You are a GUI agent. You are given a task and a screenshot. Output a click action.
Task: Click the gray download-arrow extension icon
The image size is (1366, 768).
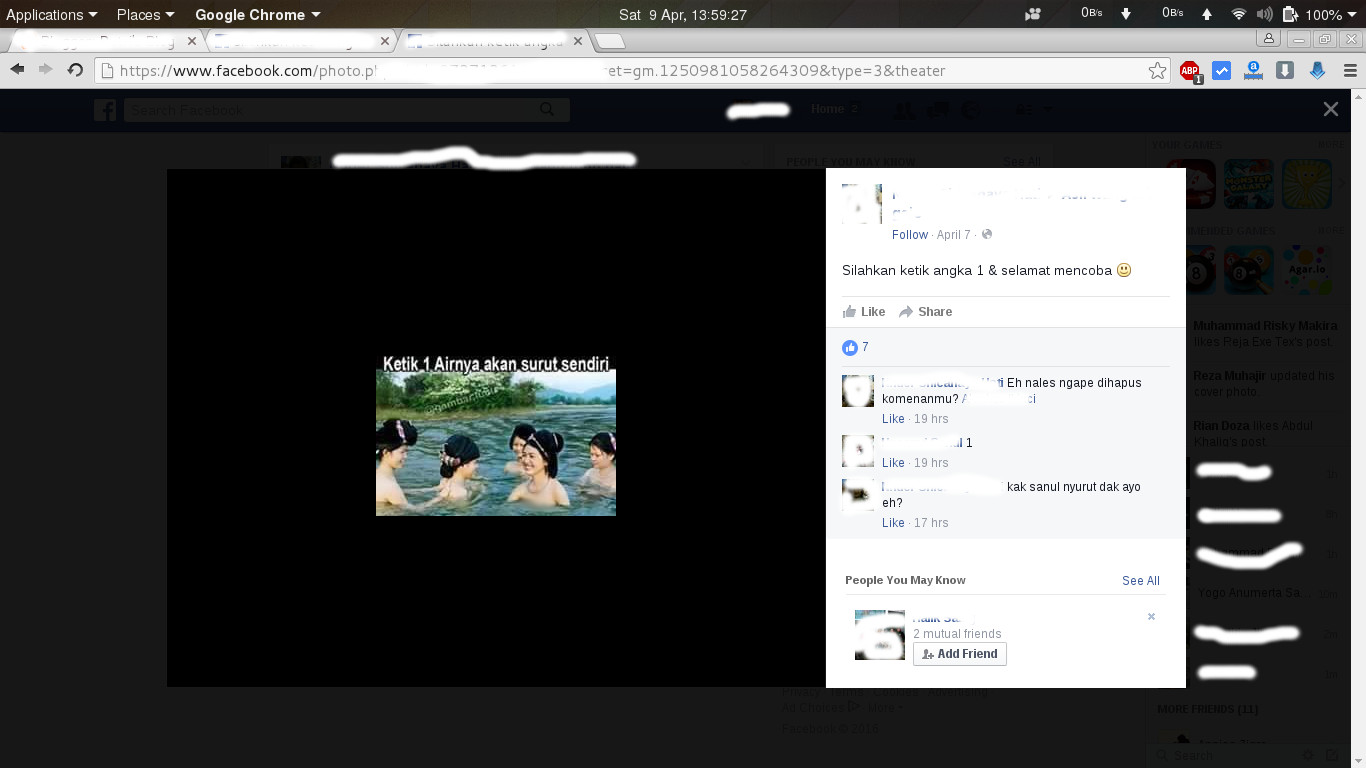pos(1286,70)
